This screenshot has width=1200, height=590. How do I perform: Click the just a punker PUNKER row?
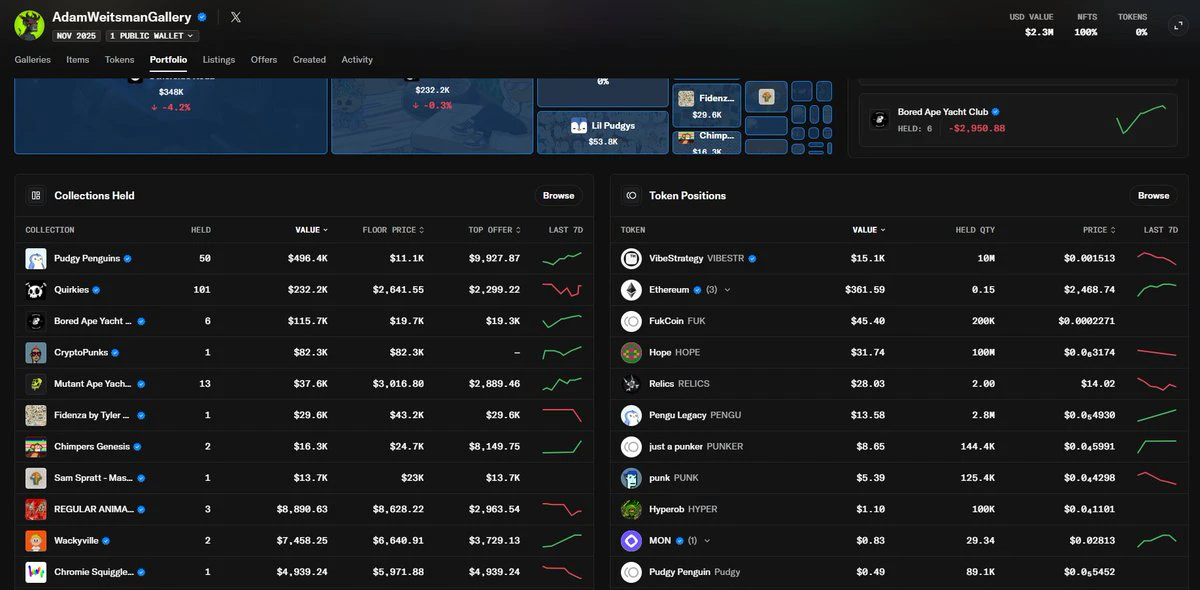[902, 447]
